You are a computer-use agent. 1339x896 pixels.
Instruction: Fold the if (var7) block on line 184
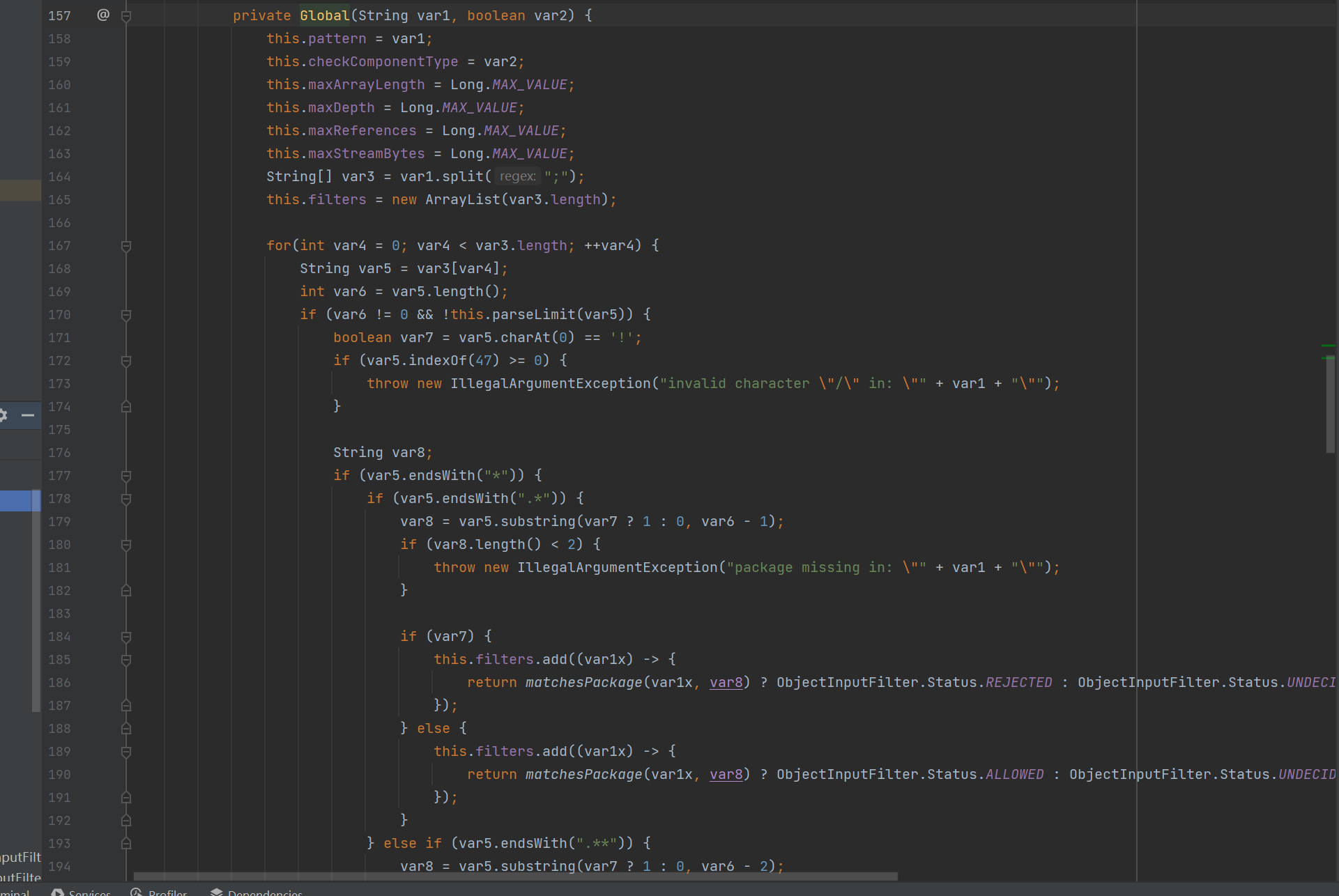126,637
